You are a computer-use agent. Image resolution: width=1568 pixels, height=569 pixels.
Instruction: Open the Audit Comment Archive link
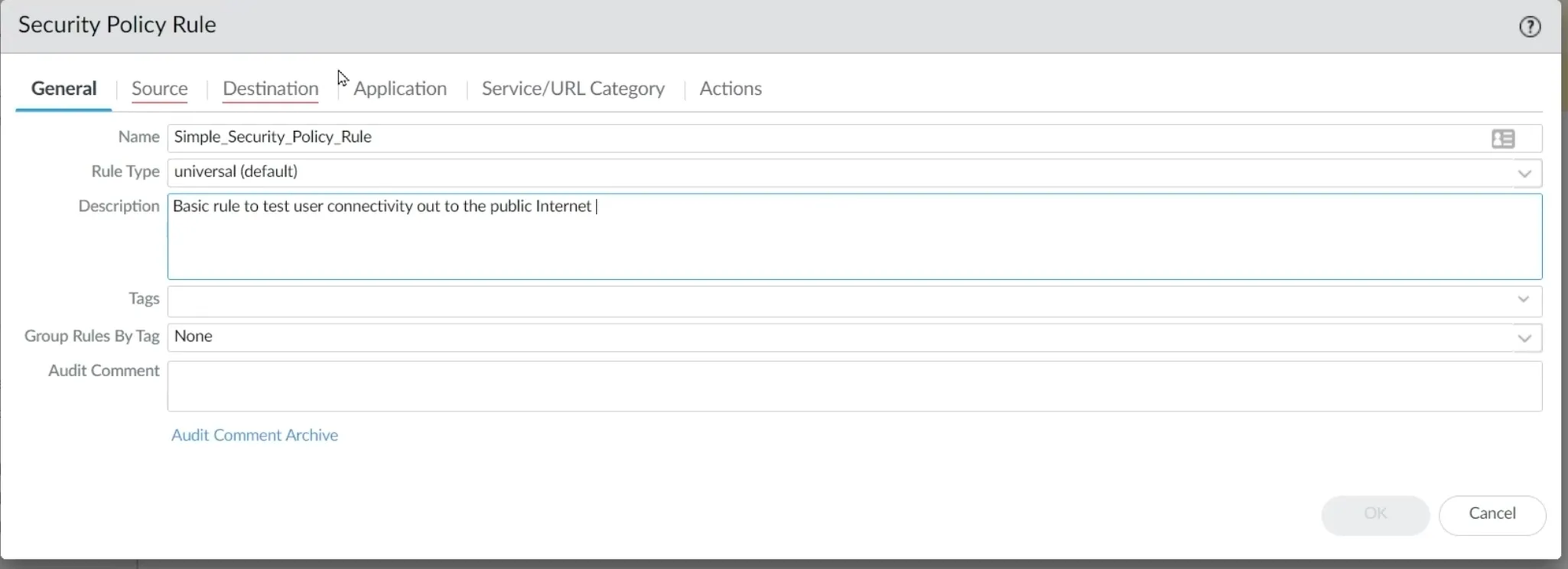pyautogui.click(x=255, y=435)
